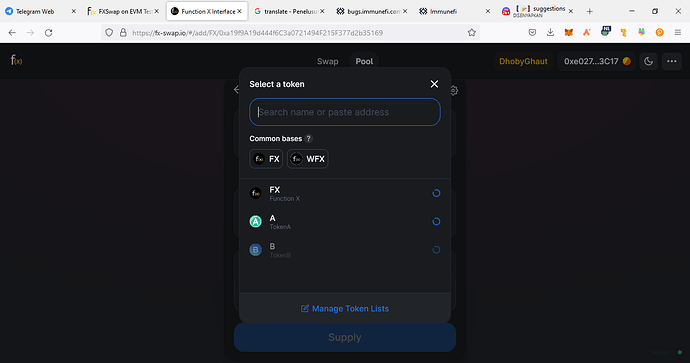The height and width of the screenshot is (363, 690).
Task: Click the Common bases help question mark
Action: point(308,139)
